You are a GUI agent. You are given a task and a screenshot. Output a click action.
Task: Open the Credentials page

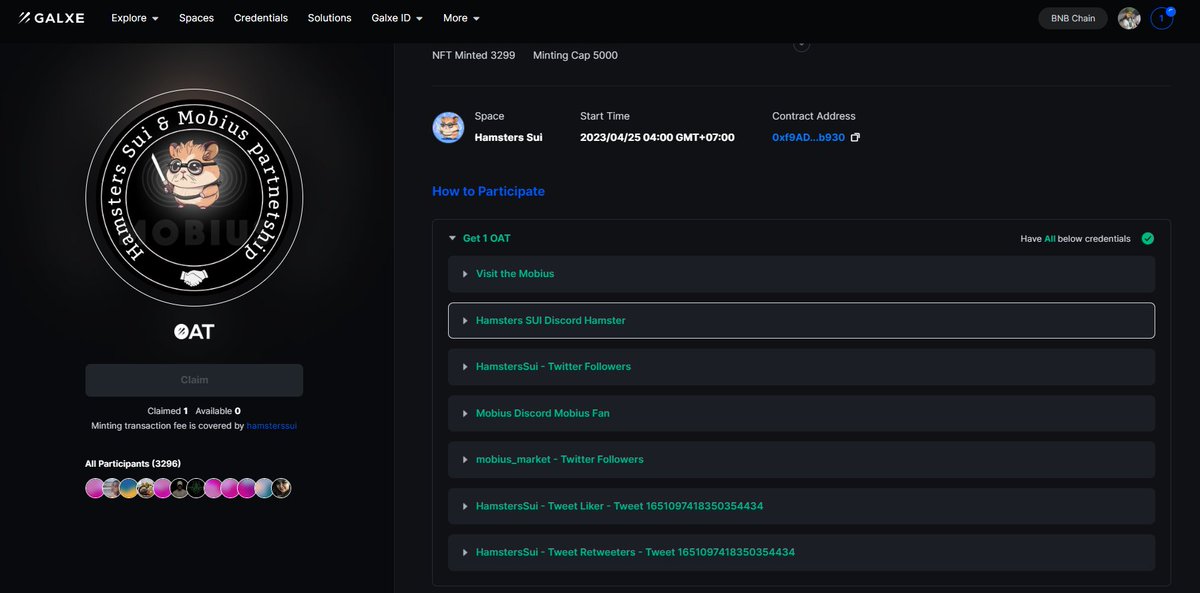pyautogui.click(x=261, y=18)
